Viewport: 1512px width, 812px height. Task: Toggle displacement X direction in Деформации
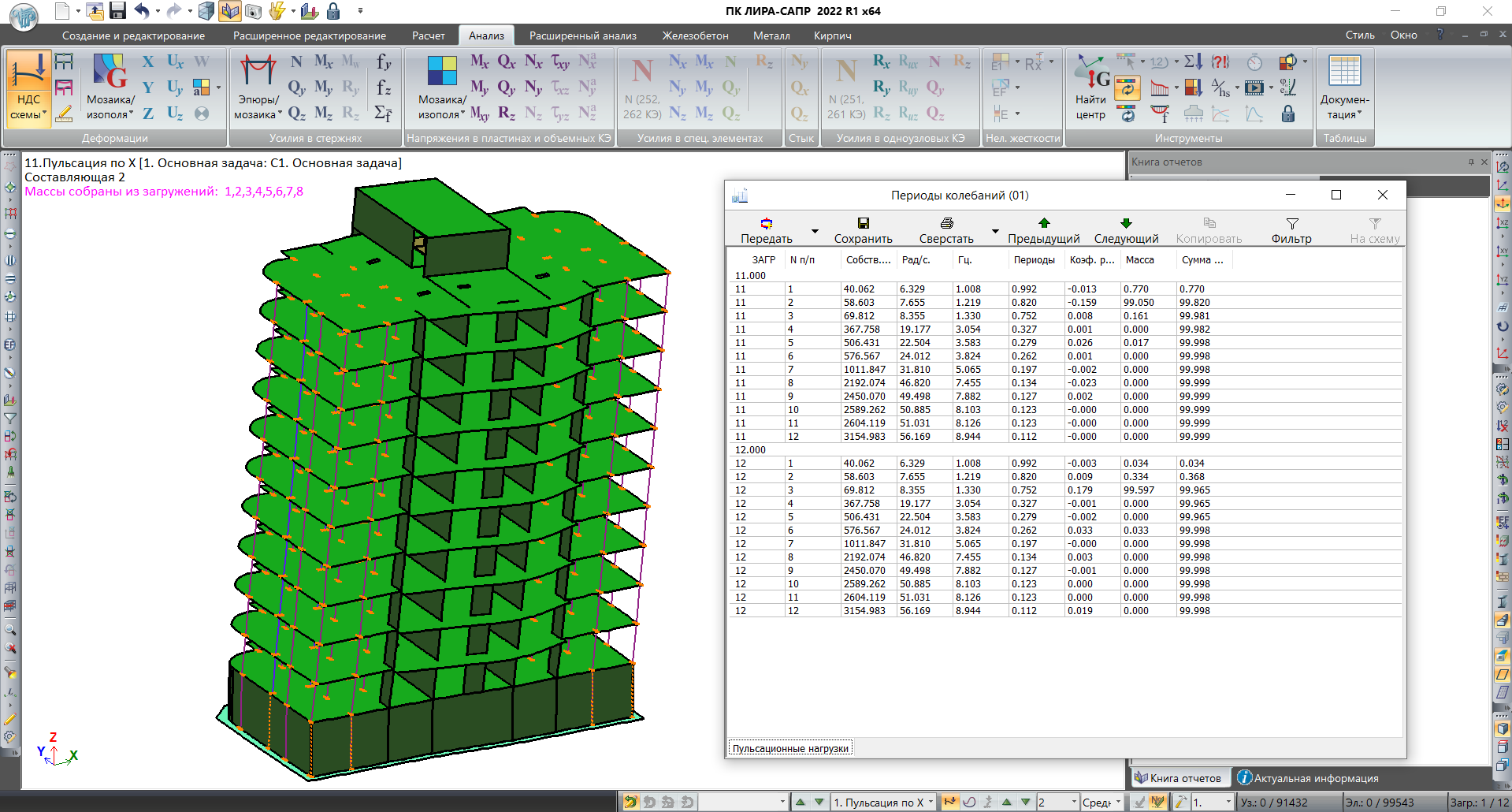pos(148,61)
